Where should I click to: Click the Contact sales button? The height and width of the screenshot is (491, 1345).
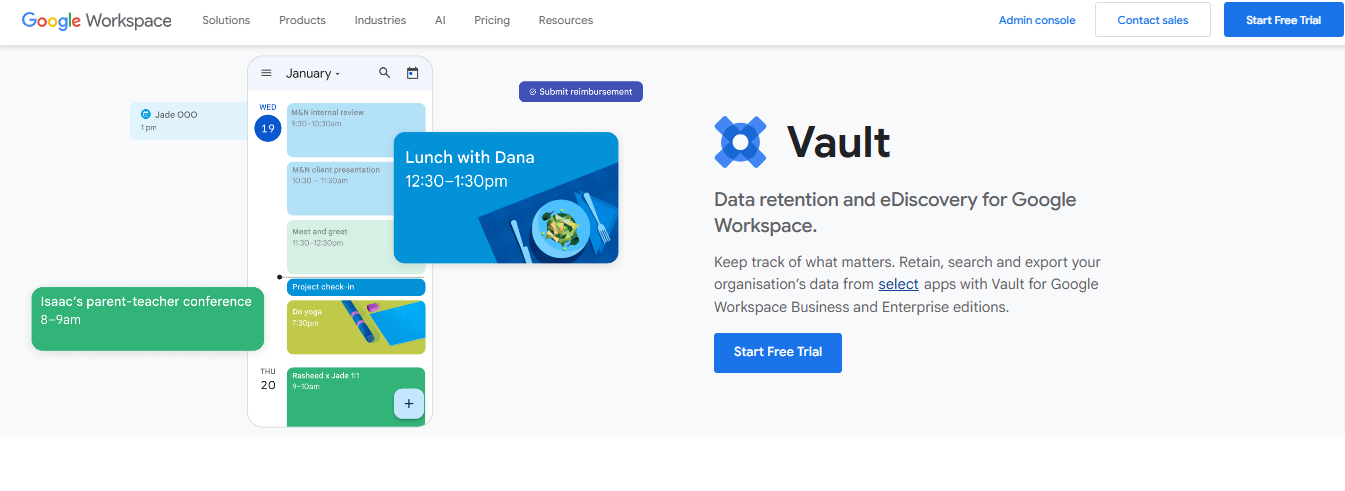1152,20
